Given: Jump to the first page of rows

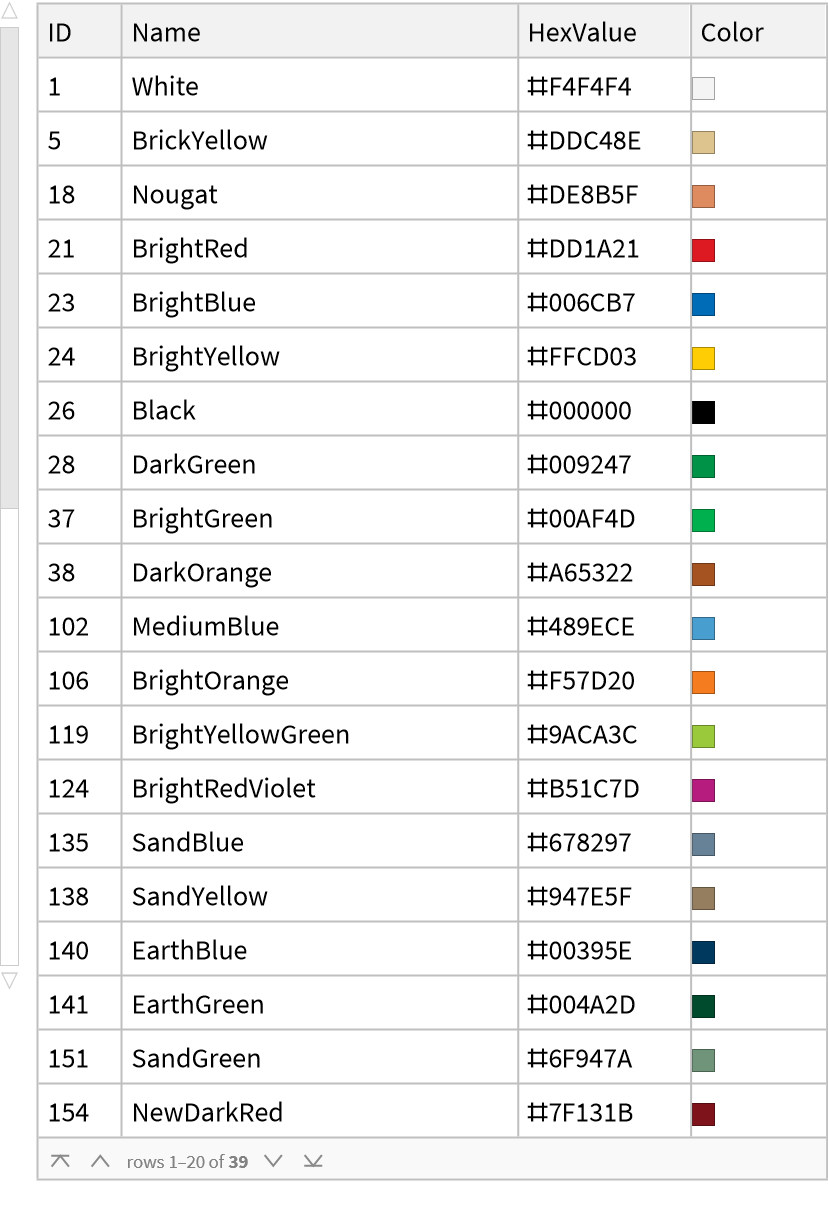Looking at the screenshot, I should pyautogui.click(x=60, y=1161).
